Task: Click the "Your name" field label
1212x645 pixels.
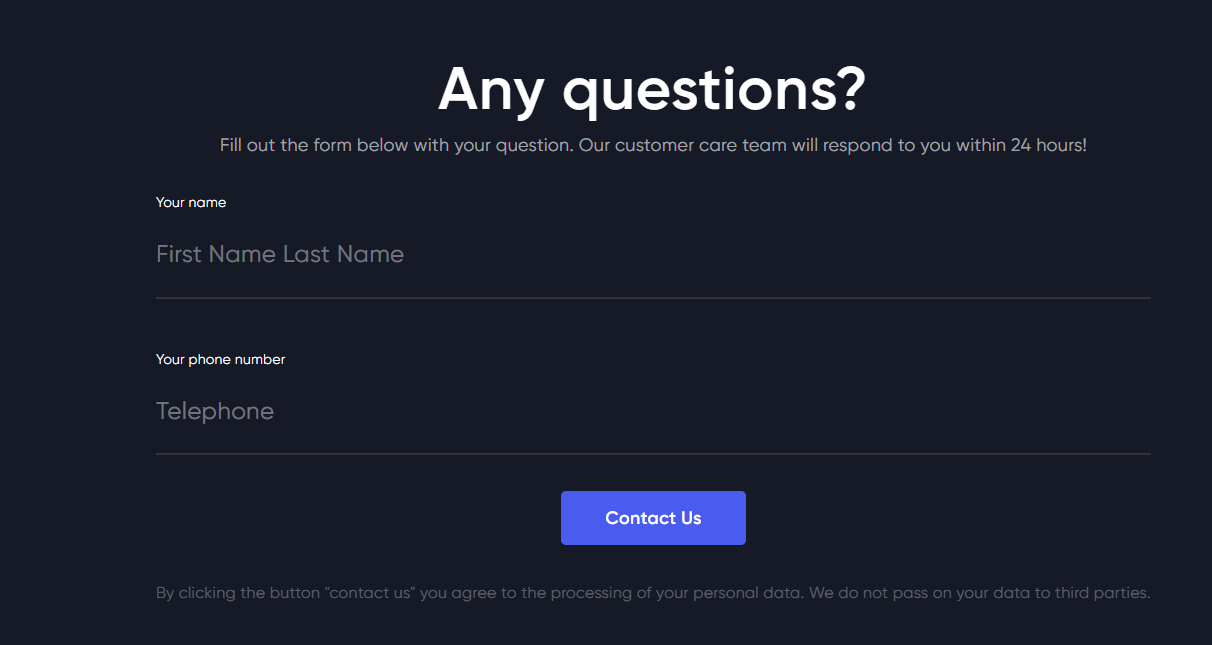Action: [x=191, y=202]
